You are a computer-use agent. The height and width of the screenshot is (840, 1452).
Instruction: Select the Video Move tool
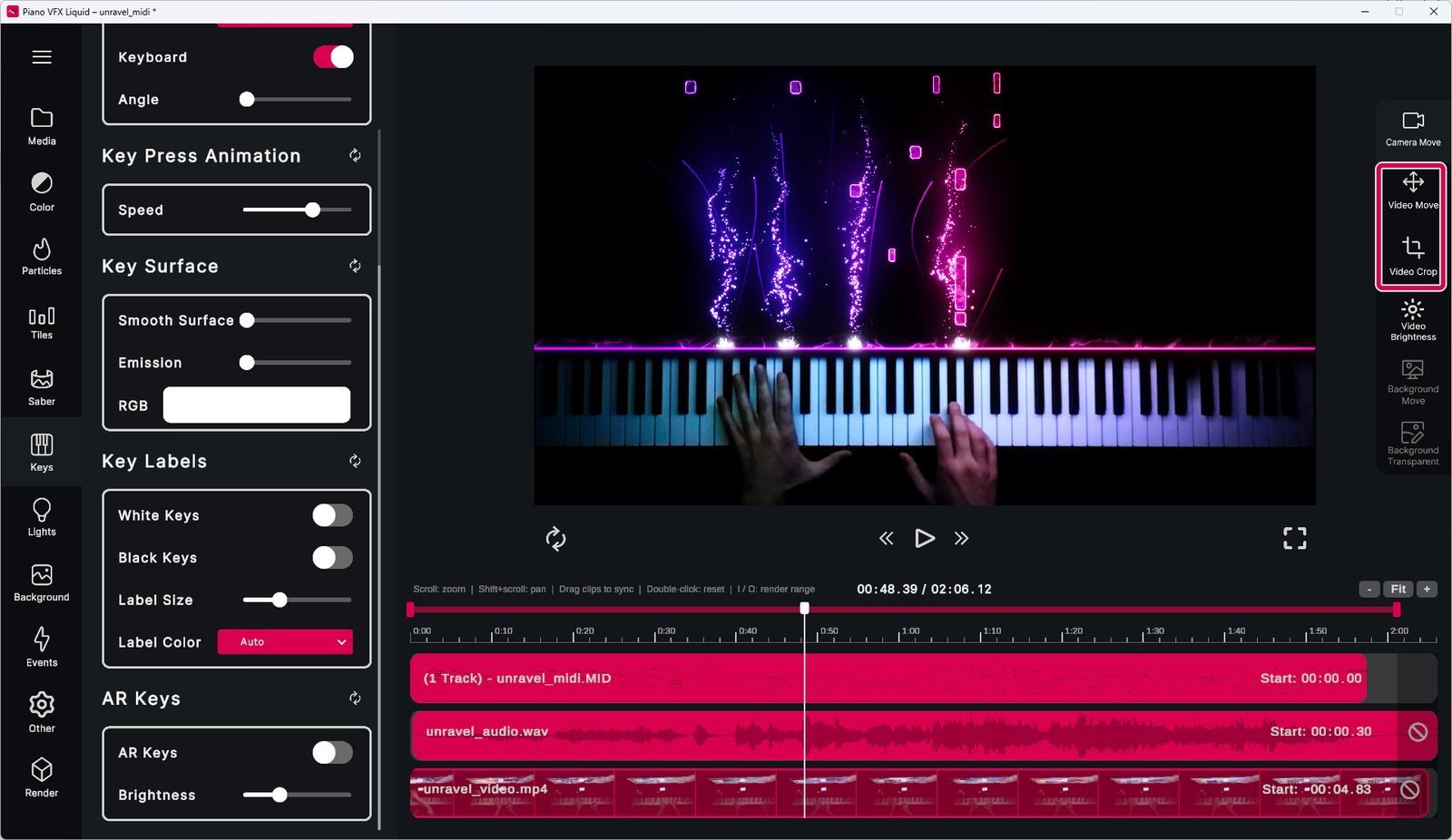pos(1413,191)
